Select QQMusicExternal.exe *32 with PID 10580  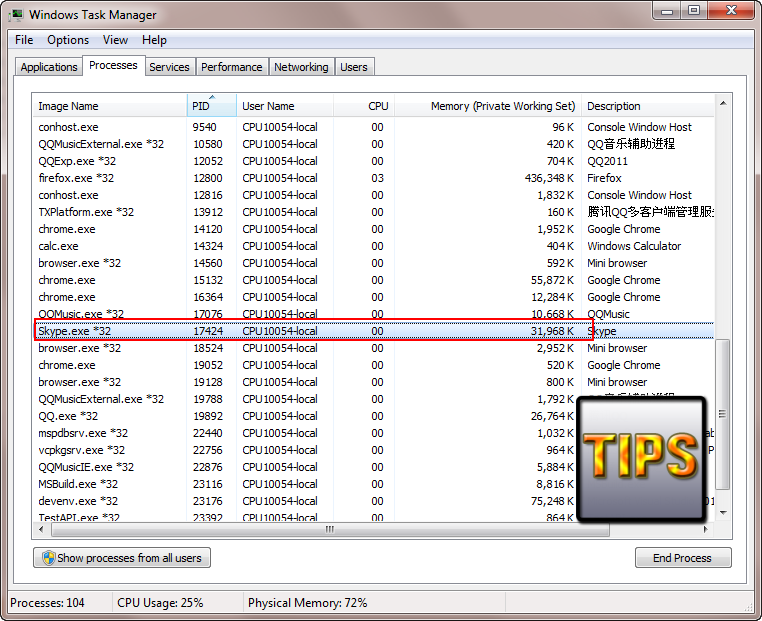(373, 144)
